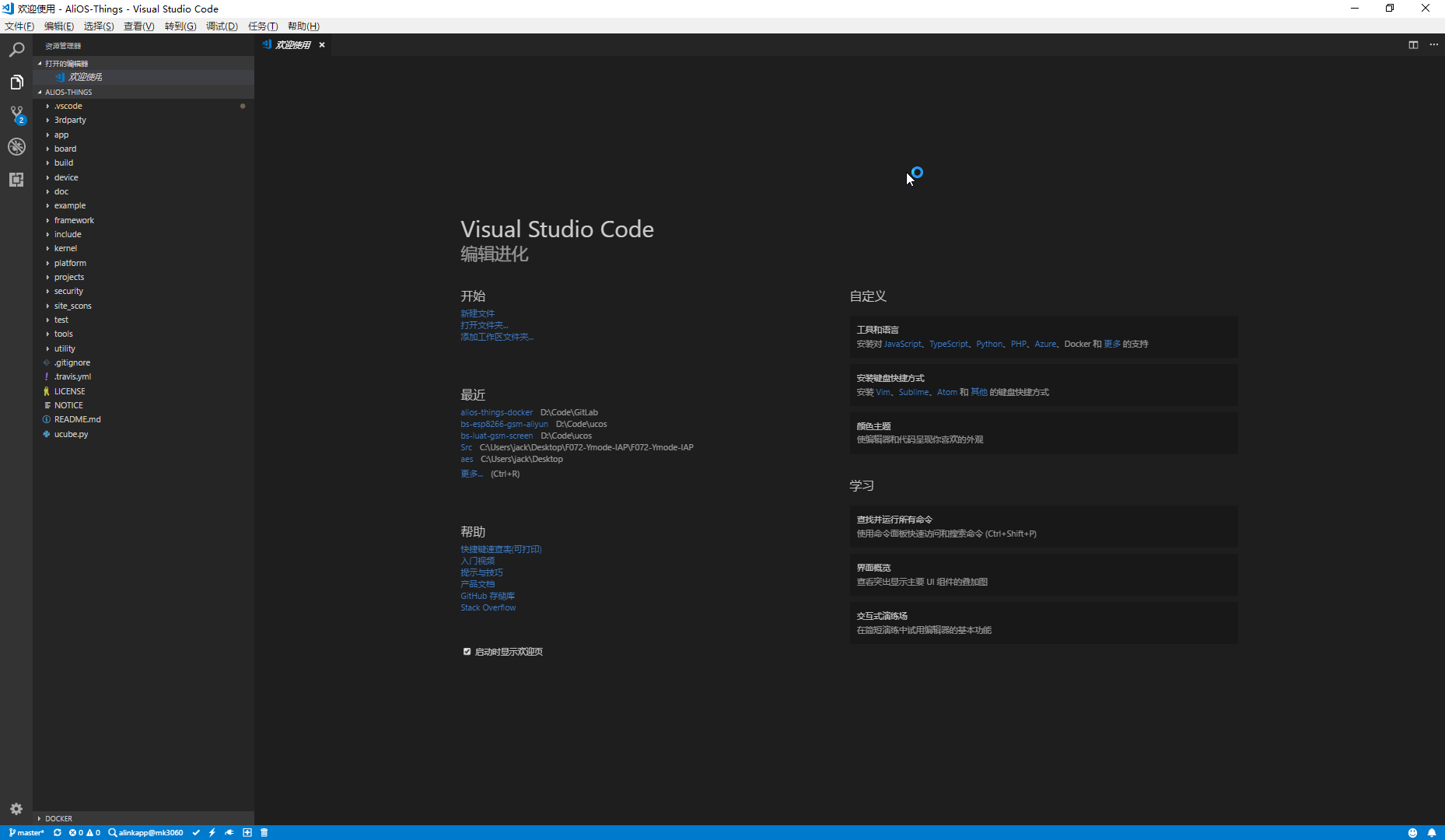Open 调试(D) menu
1445x840 pixels.
pos(222,26)
